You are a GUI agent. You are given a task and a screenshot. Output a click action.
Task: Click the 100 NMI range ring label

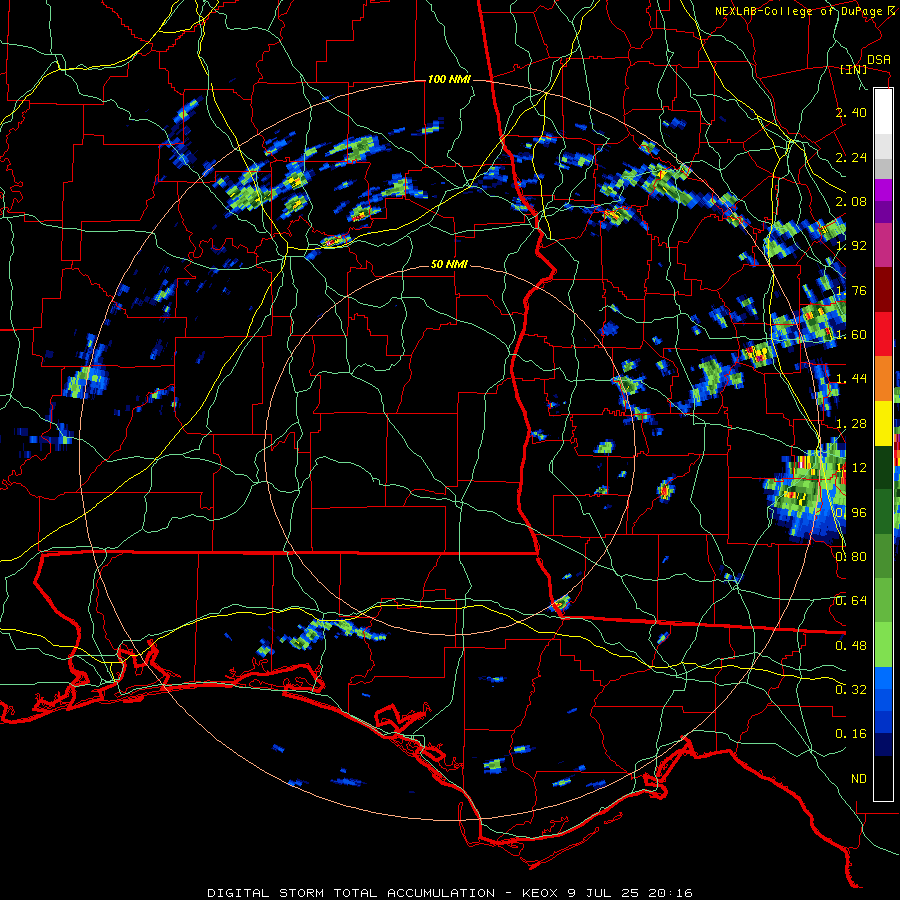click(x=449, y=79)
